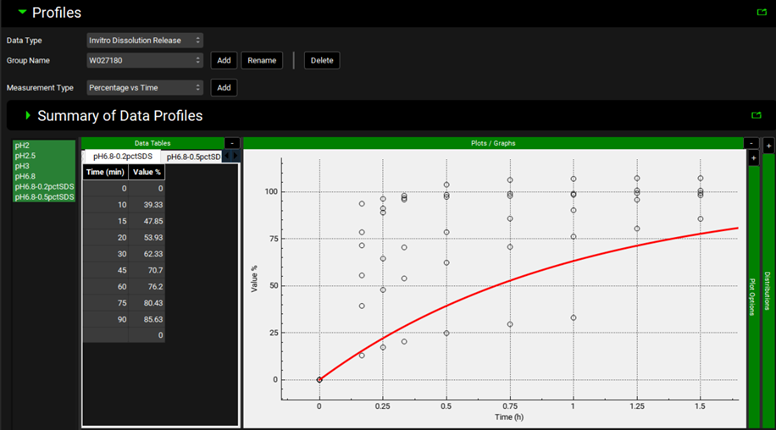Open the Data Type dropdown
This screenshot has height=430, width=776.
click(x=145, y=40)
